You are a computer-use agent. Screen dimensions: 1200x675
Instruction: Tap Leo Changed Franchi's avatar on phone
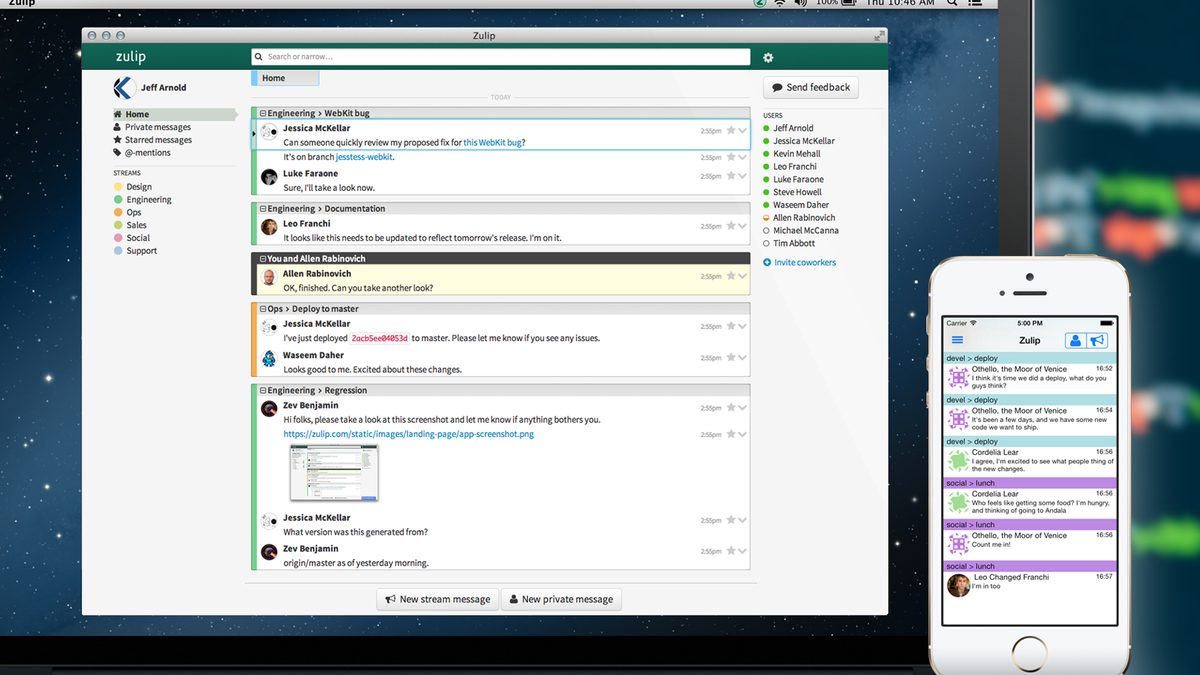tap(958, 585)
